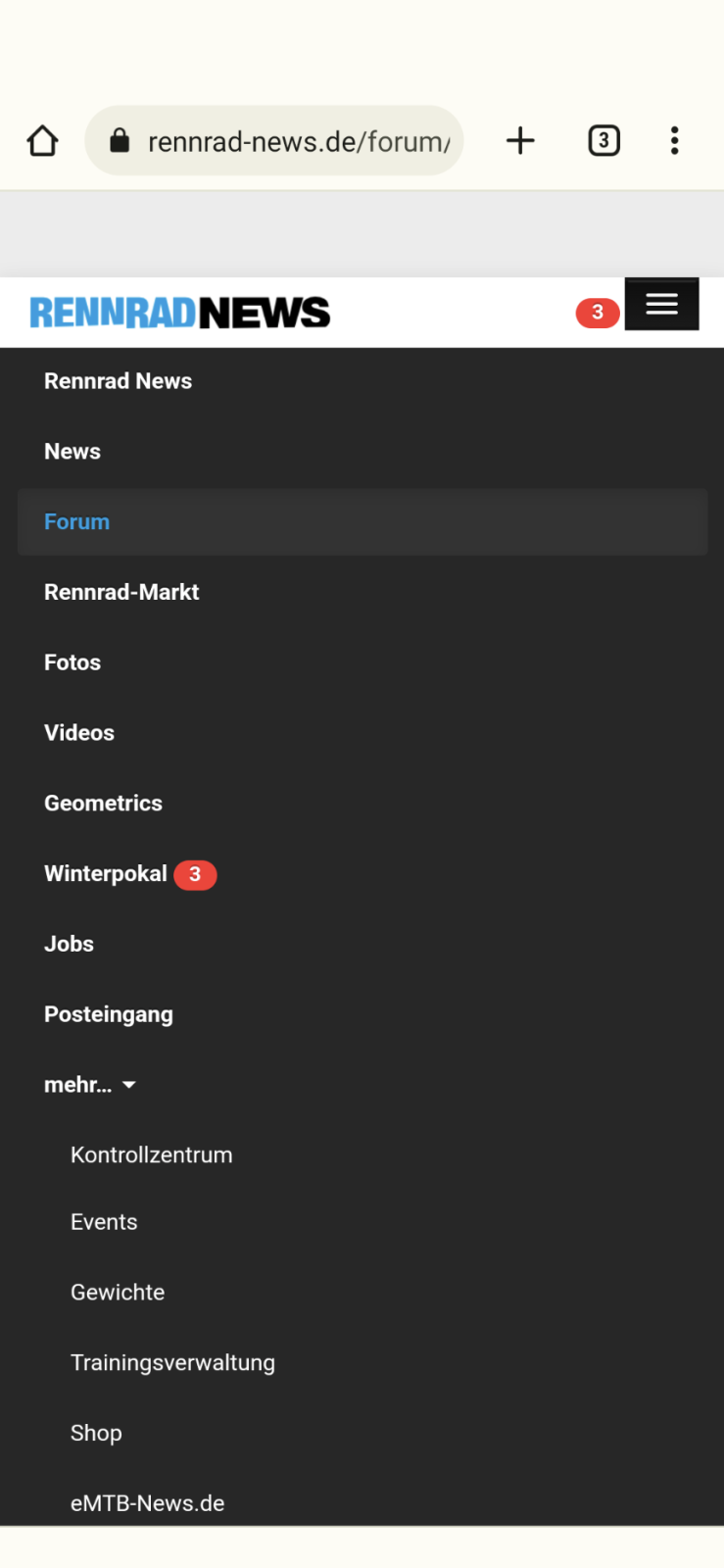This screenshot has width=724, height=1568.
Task: Visit the eMTB-News.de link
Action: tap(148, 1503)
